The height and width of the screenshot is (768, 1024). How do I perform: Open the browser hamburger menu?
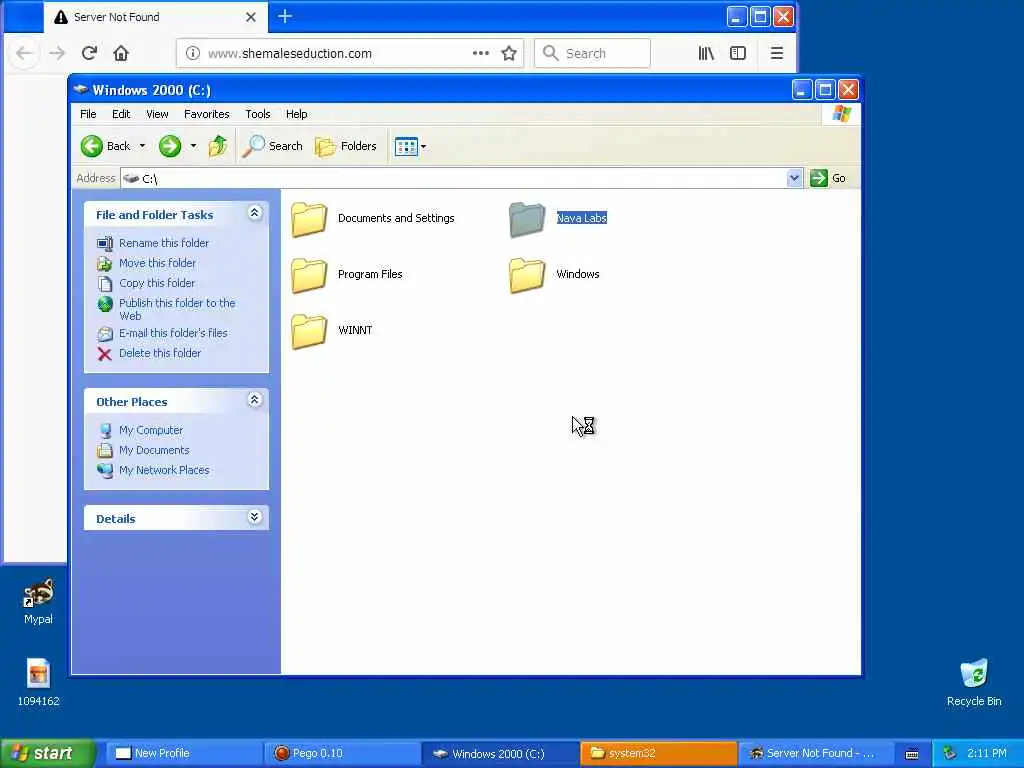tap(776, 53)
